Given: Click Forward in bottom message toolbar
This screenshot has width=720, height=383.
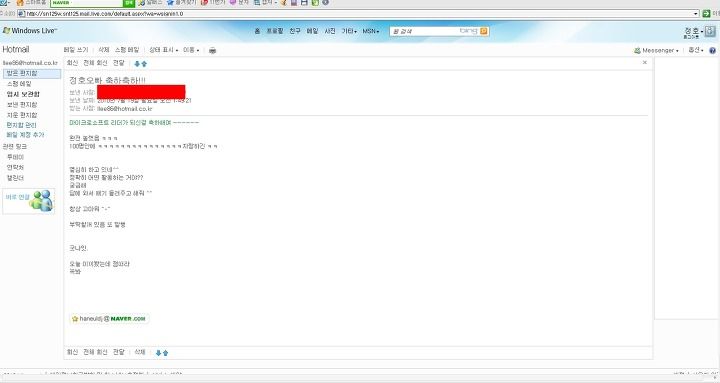Looking at the screenshot, I should pos(118,352).
